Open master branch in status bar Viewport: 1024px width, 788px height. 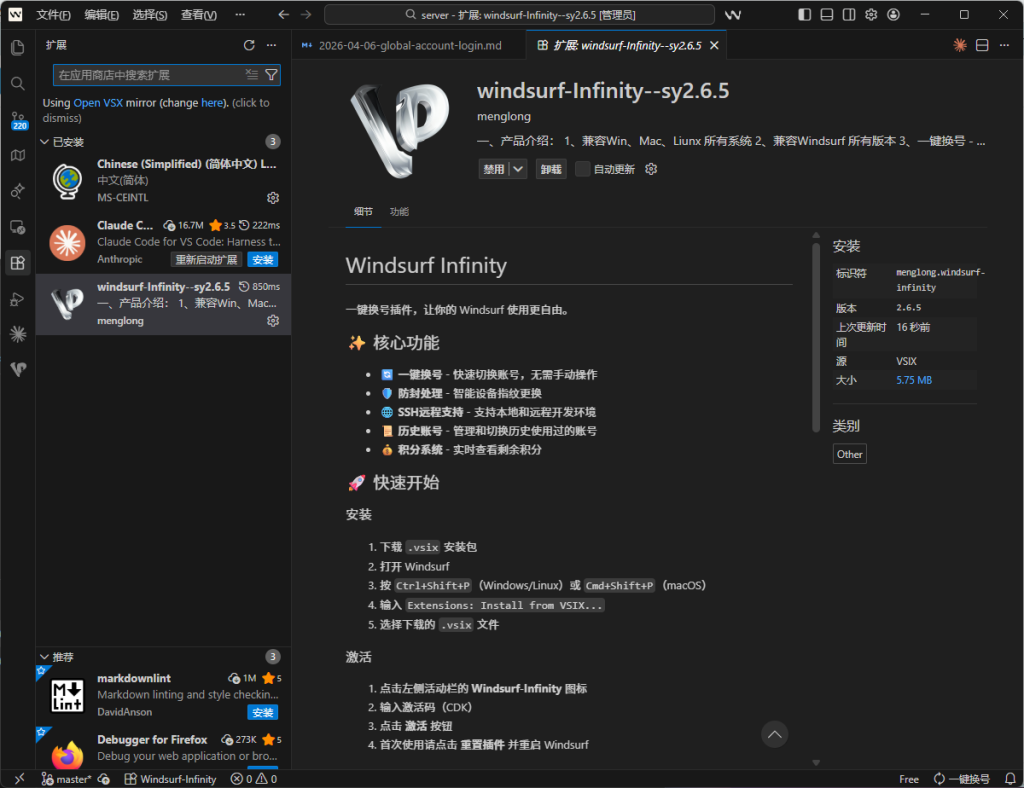68,779
